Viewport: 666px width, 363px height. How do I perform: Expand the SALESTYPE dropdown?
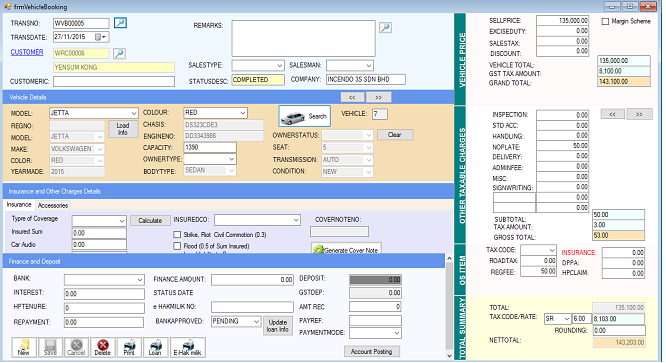279,65
